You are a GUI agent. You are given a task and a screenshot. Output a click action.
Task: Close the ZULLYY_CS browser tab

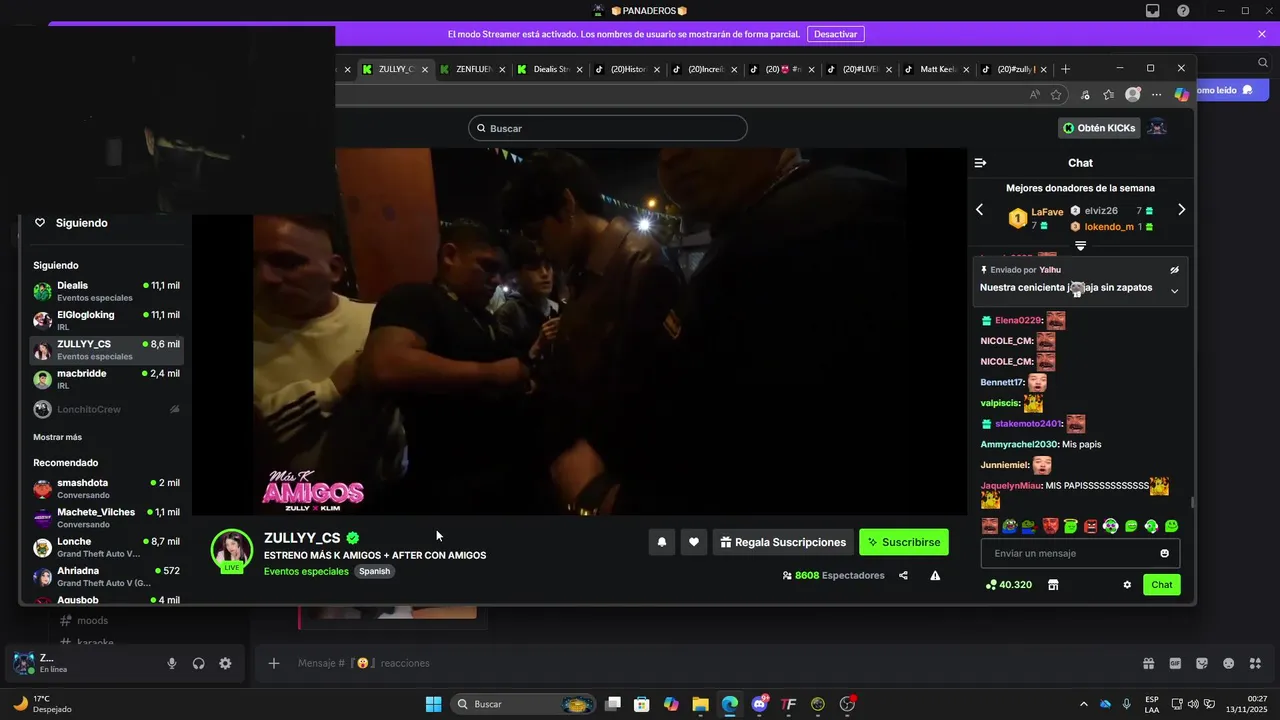pos(425,70)
